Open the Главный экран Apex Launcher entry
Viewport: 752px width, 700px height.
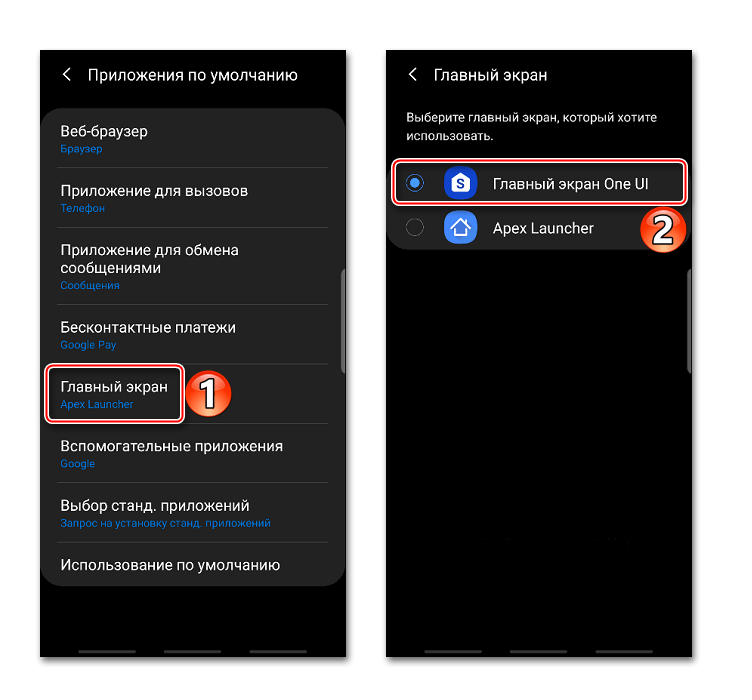click(x=115, y=394)
